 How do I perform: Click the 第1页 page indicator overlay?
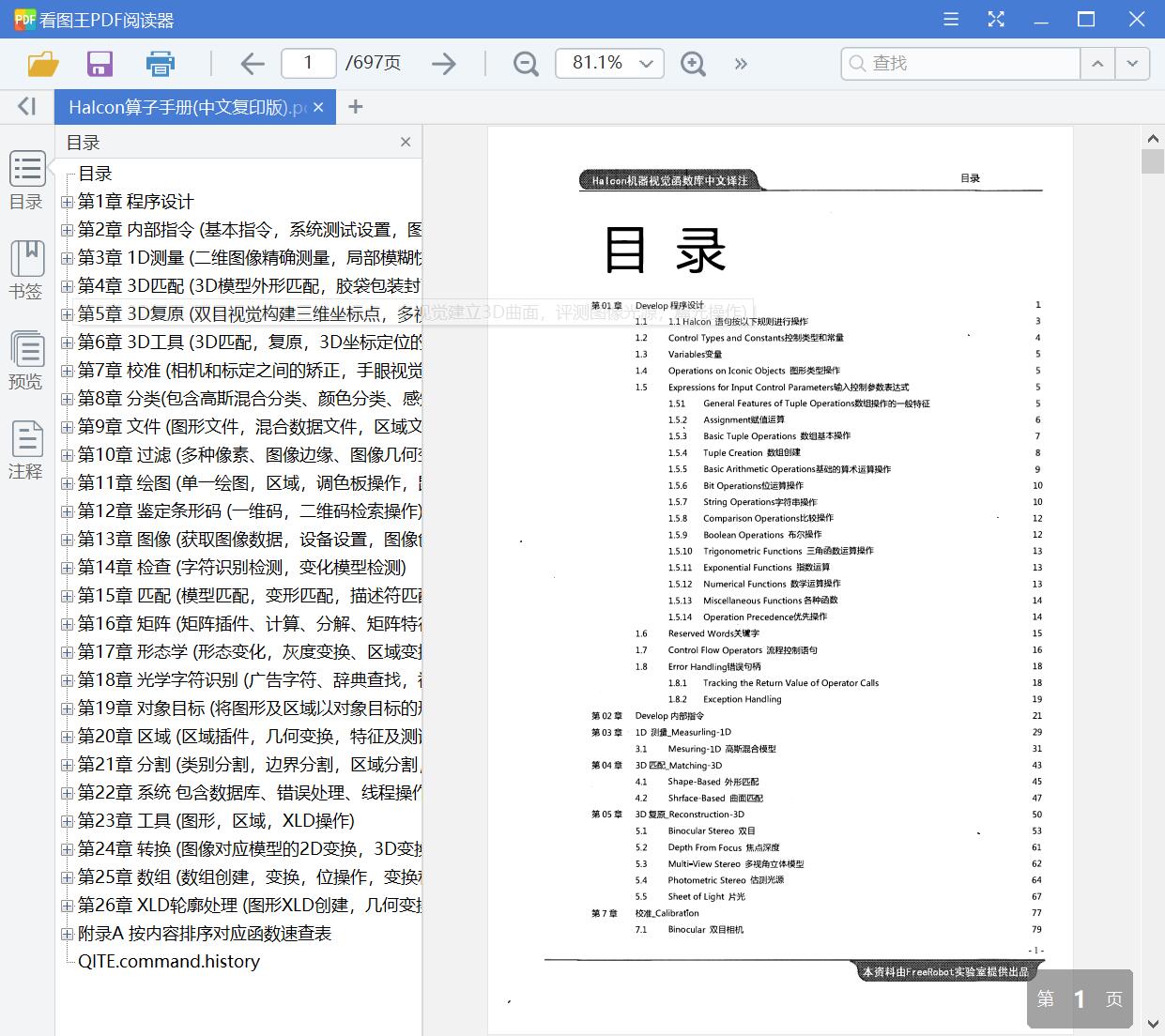click(x=1080, y=998)
